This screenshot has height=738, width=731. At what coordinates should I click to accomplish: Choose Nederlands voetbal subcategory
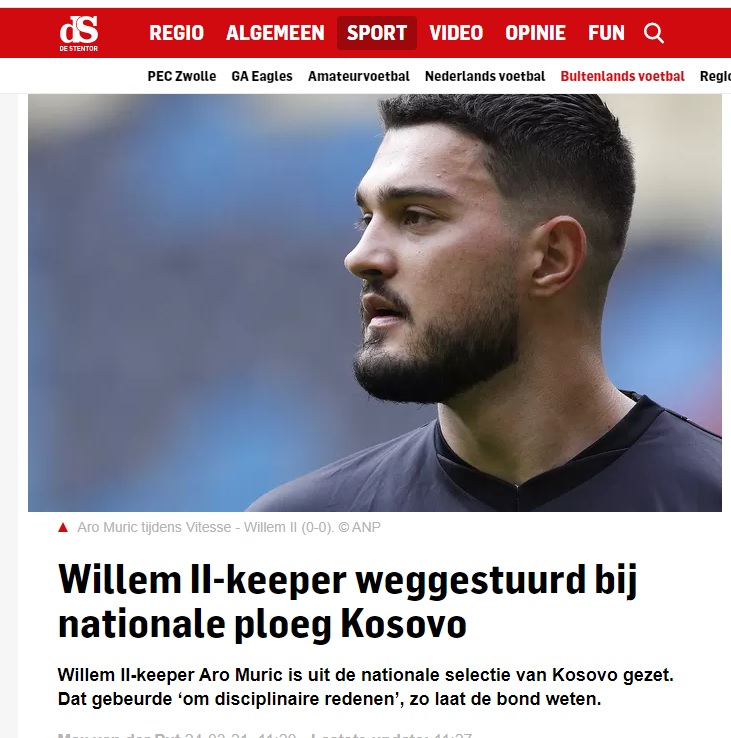485,76
